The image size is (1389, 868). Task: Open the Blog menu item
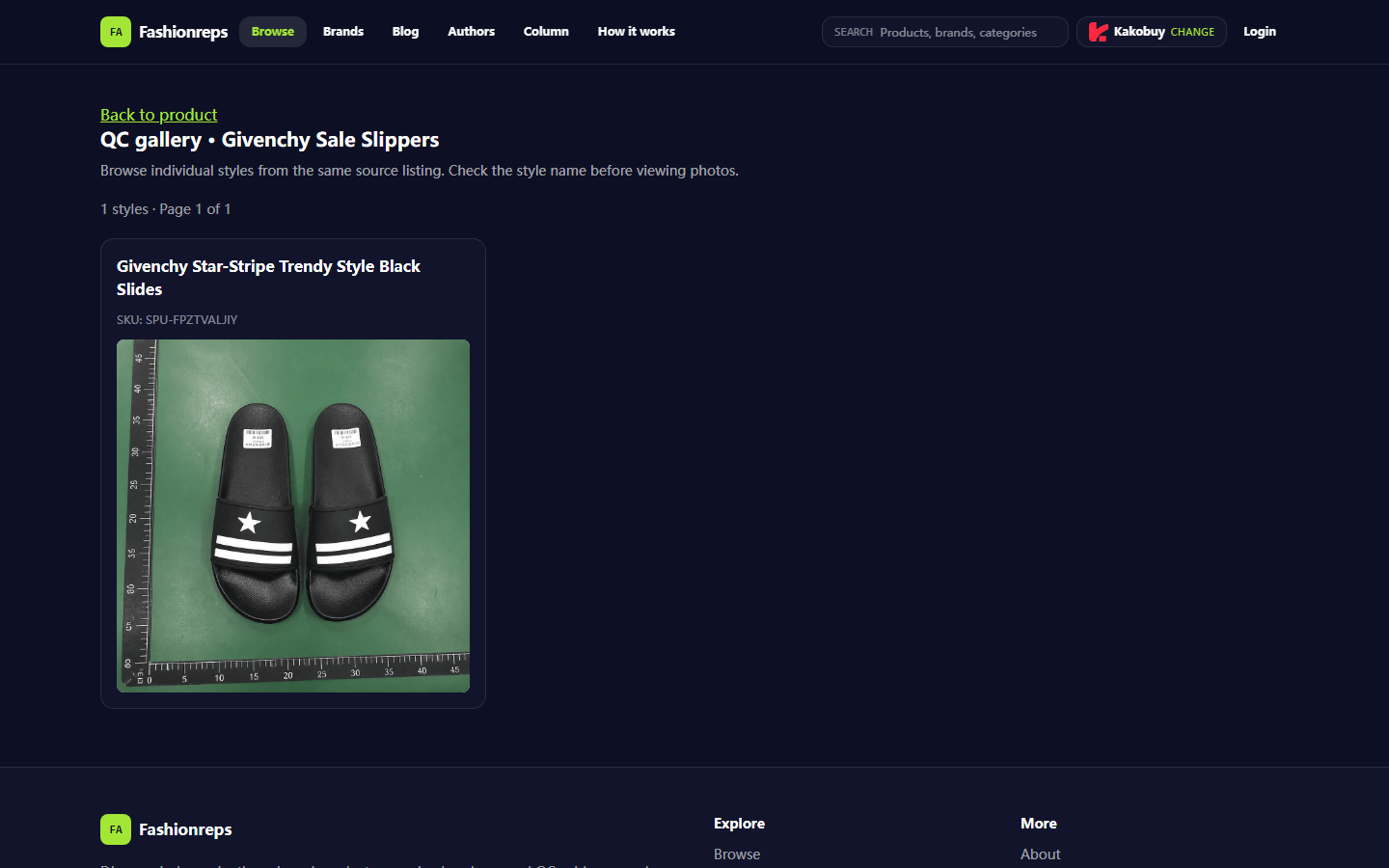pyautogui.click(x=405, y=32)
